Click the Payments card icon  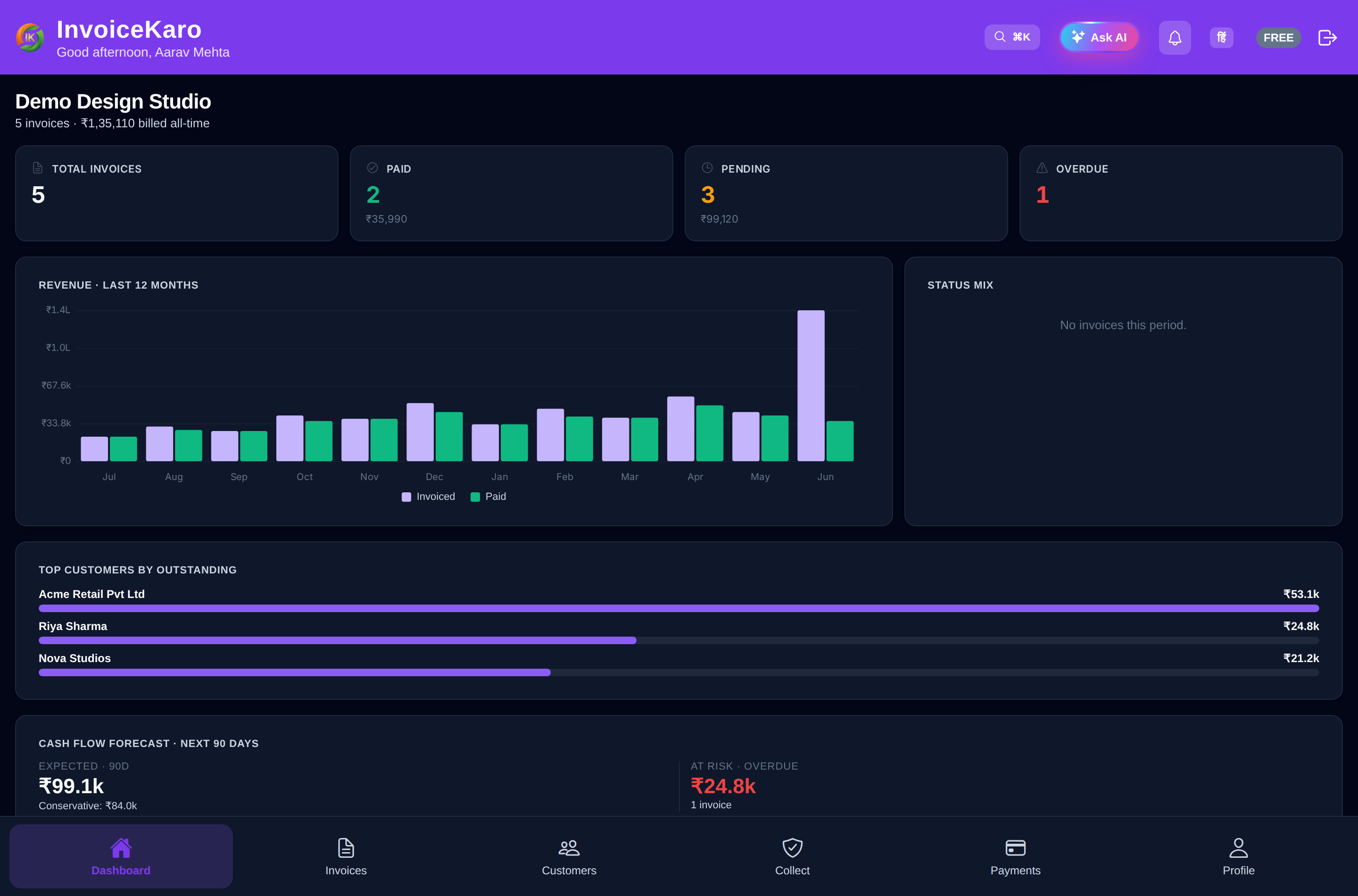1015,848
